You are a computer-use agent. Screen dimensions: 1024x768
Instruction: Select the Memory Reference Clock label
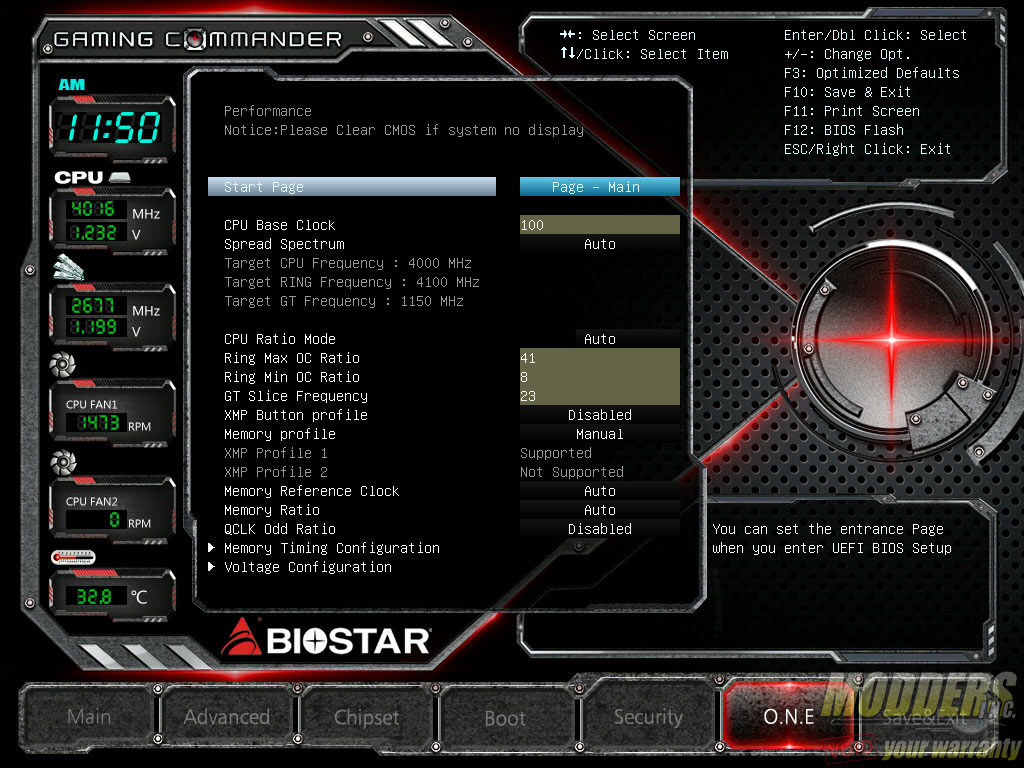point(312,490)
